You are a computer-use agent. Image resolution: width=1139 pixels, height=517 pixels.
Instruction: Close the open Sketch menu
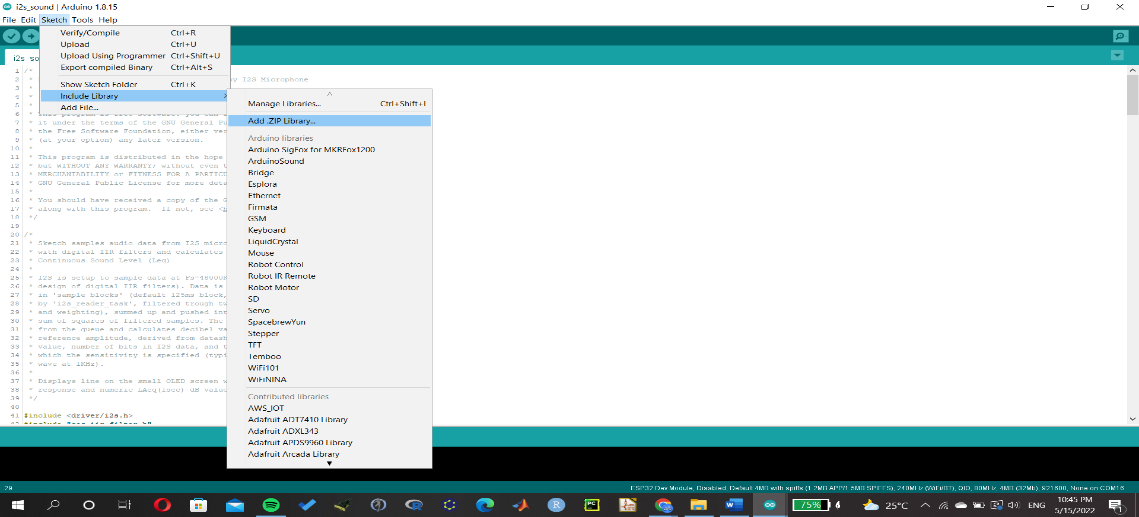coord(54,20)
